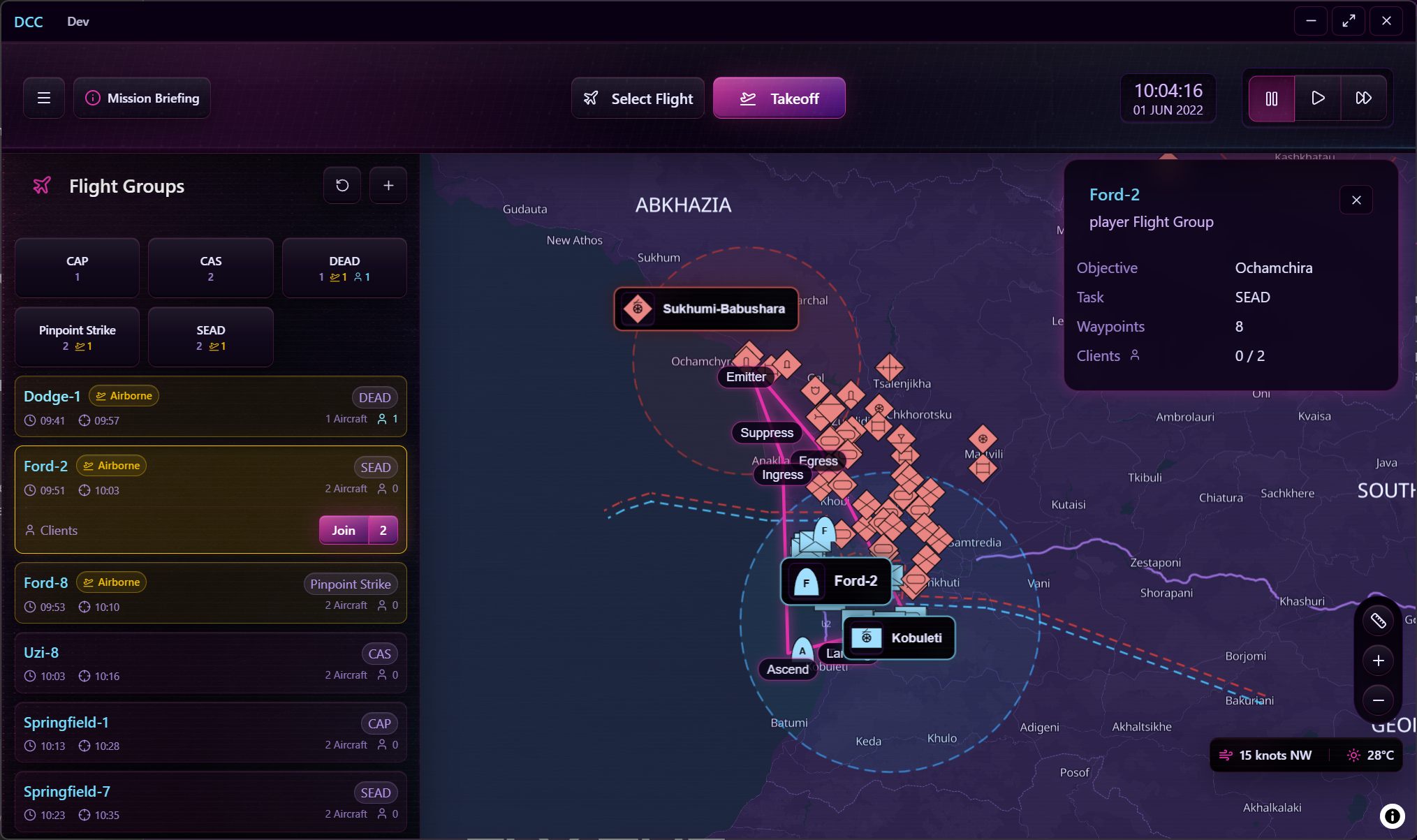Add a new flight group
The image size is (1417, 840).
tap(388, 185)
